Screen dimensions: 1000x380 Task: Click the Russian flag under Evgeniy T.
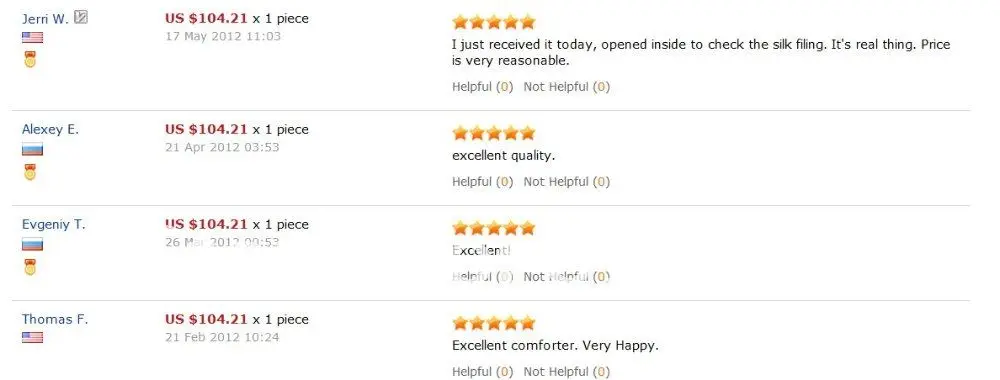point(33,244)
